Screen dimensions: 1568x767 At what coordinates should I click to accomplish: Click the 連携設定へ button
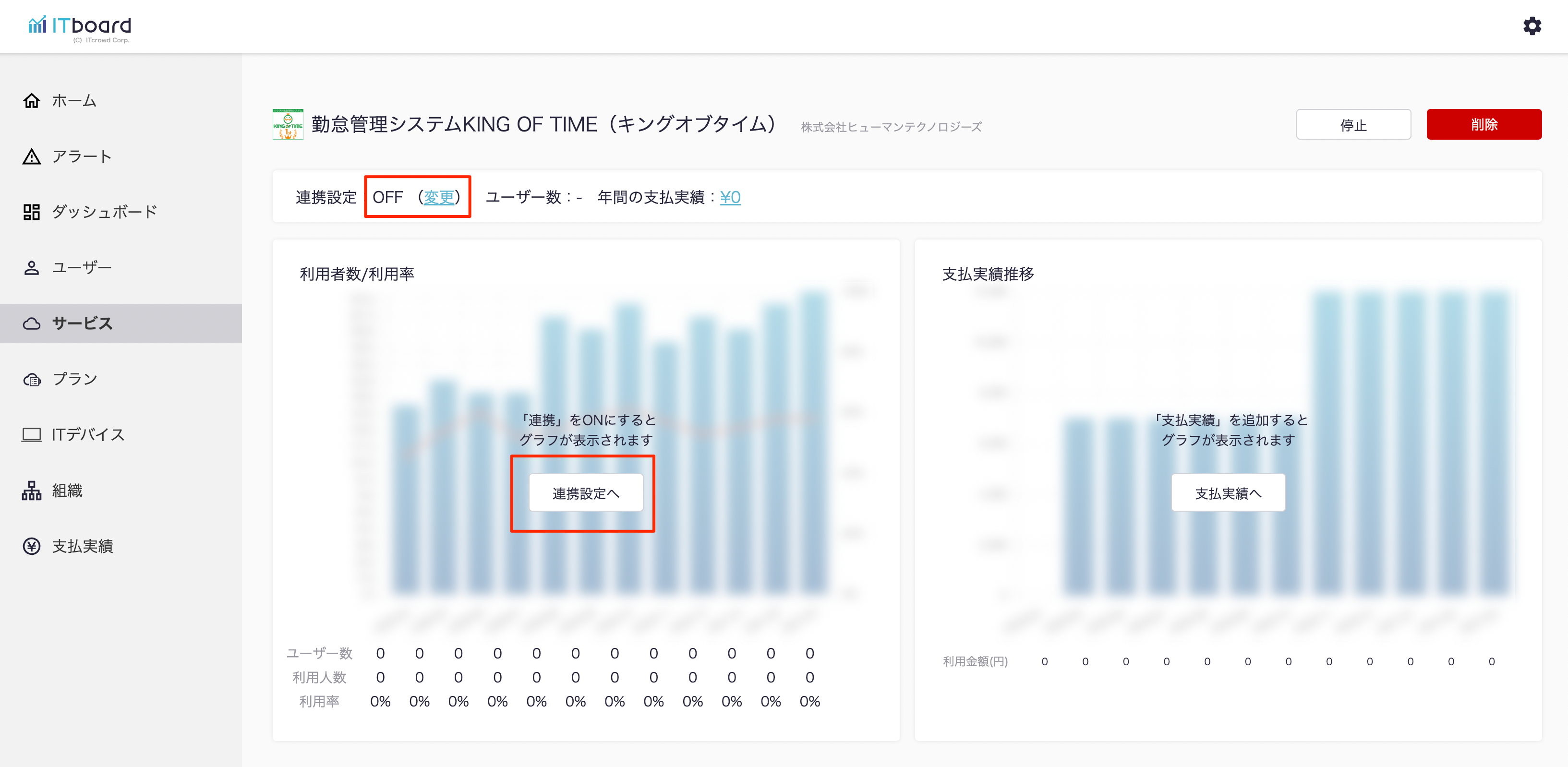pos(586,493)
